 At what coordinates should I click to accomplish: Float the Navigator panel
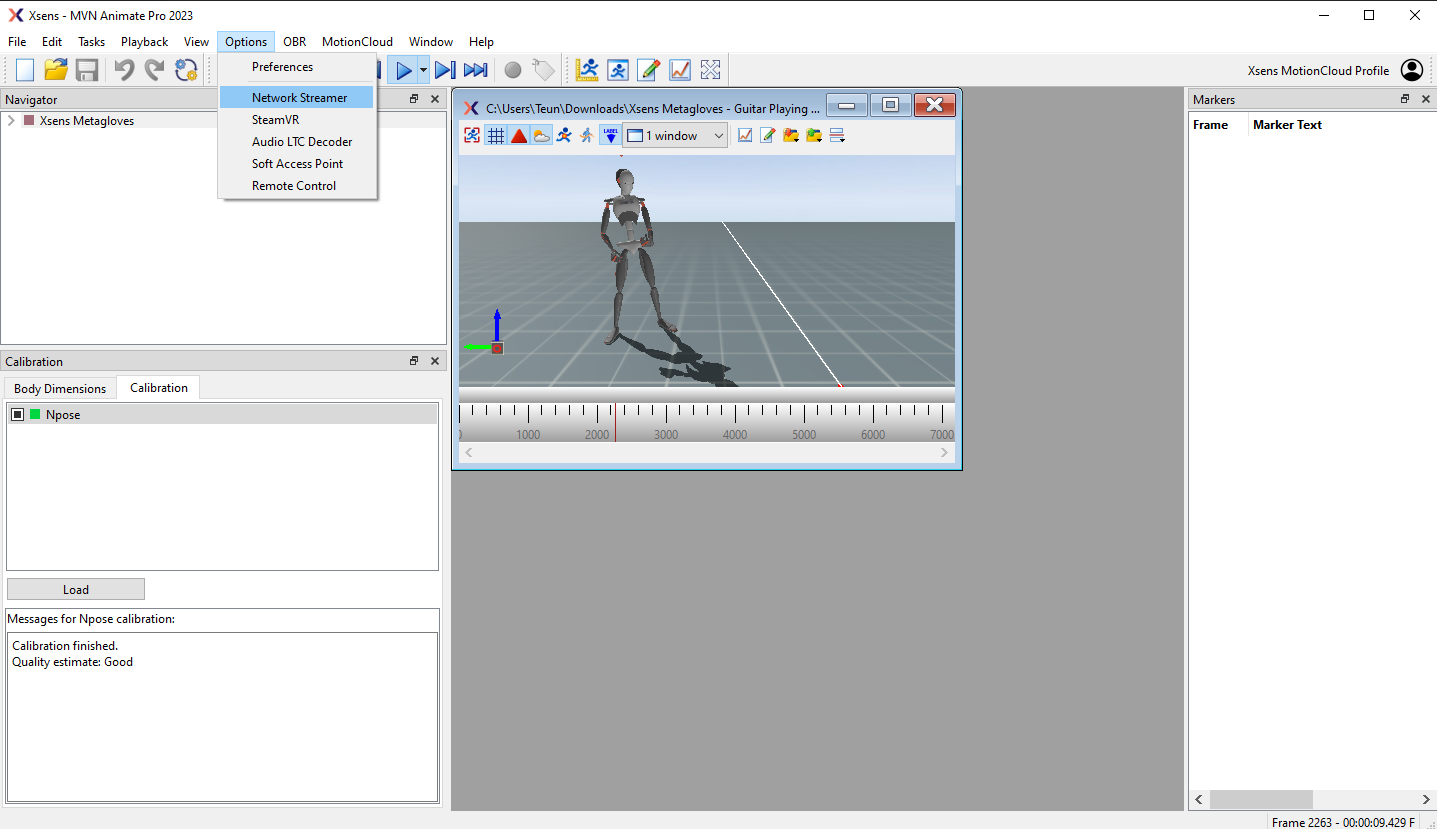(x=414, y=99)
